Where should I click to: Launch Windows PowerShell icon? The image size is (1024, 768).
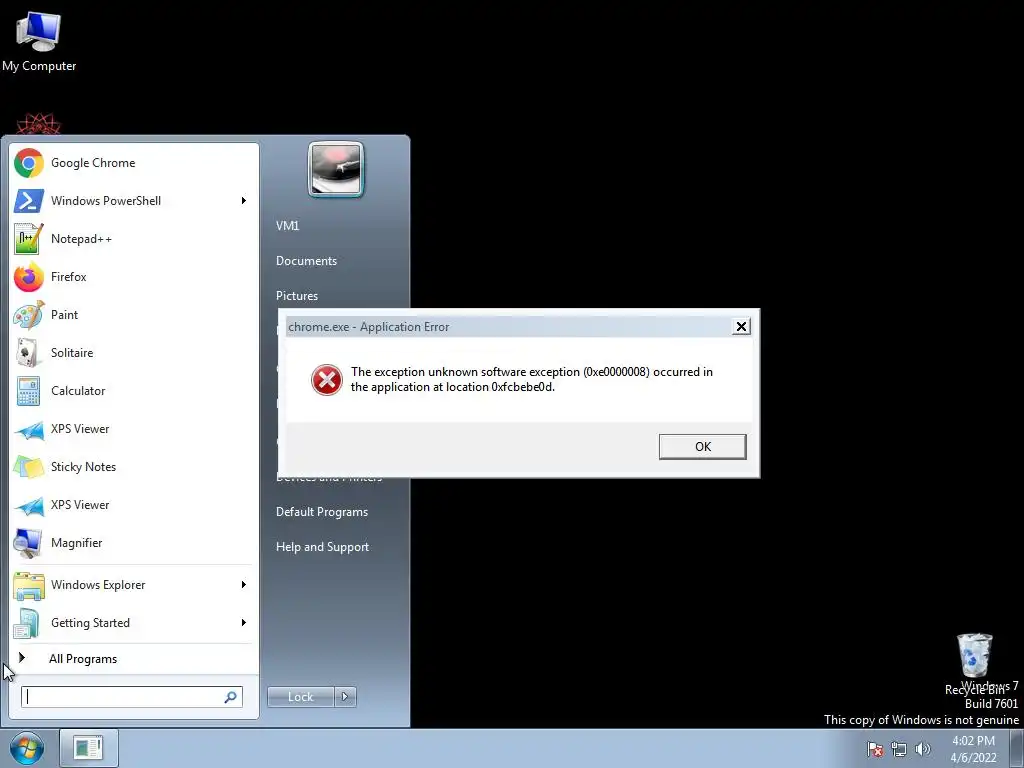[x=28, y=200]
